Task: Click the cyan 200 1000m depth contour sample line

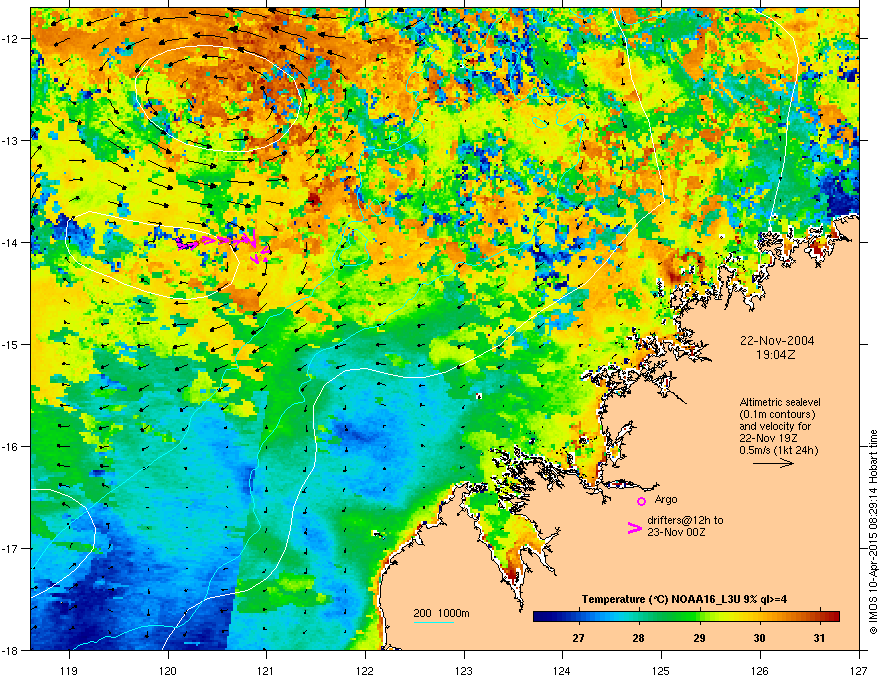Action: coord(433,622)
